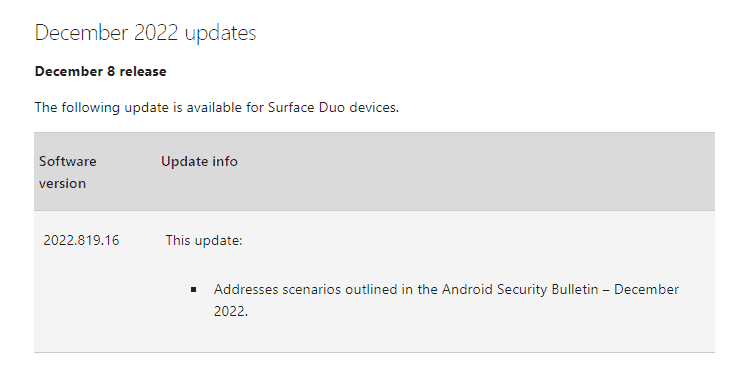Click the square bullet marker icon
Screen dimensions: 742x369
click(x=194, y=290)
